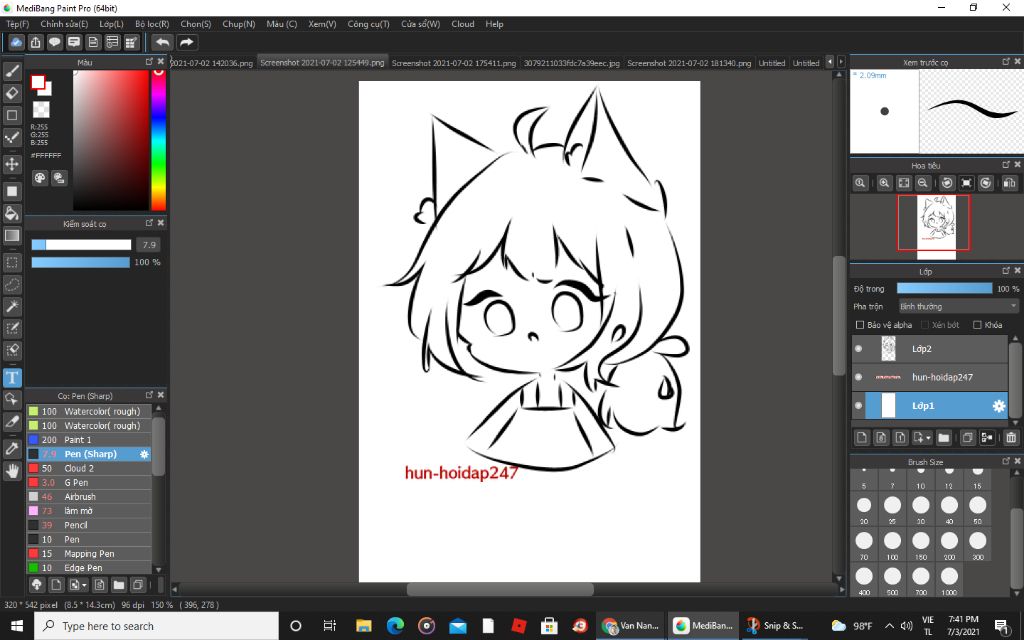Click the layer Độ trong opacity slider
1024x640 pixels.
point(944,288)
